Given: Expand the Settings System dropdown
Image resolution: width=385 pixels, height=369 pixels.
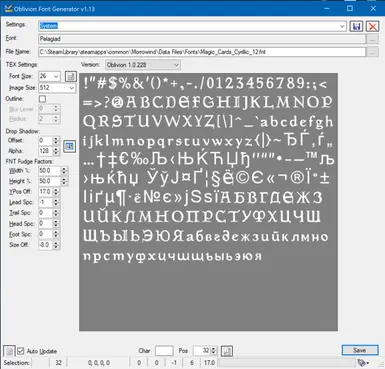Looking at the screenshot, I should click(x=342, y=26).
